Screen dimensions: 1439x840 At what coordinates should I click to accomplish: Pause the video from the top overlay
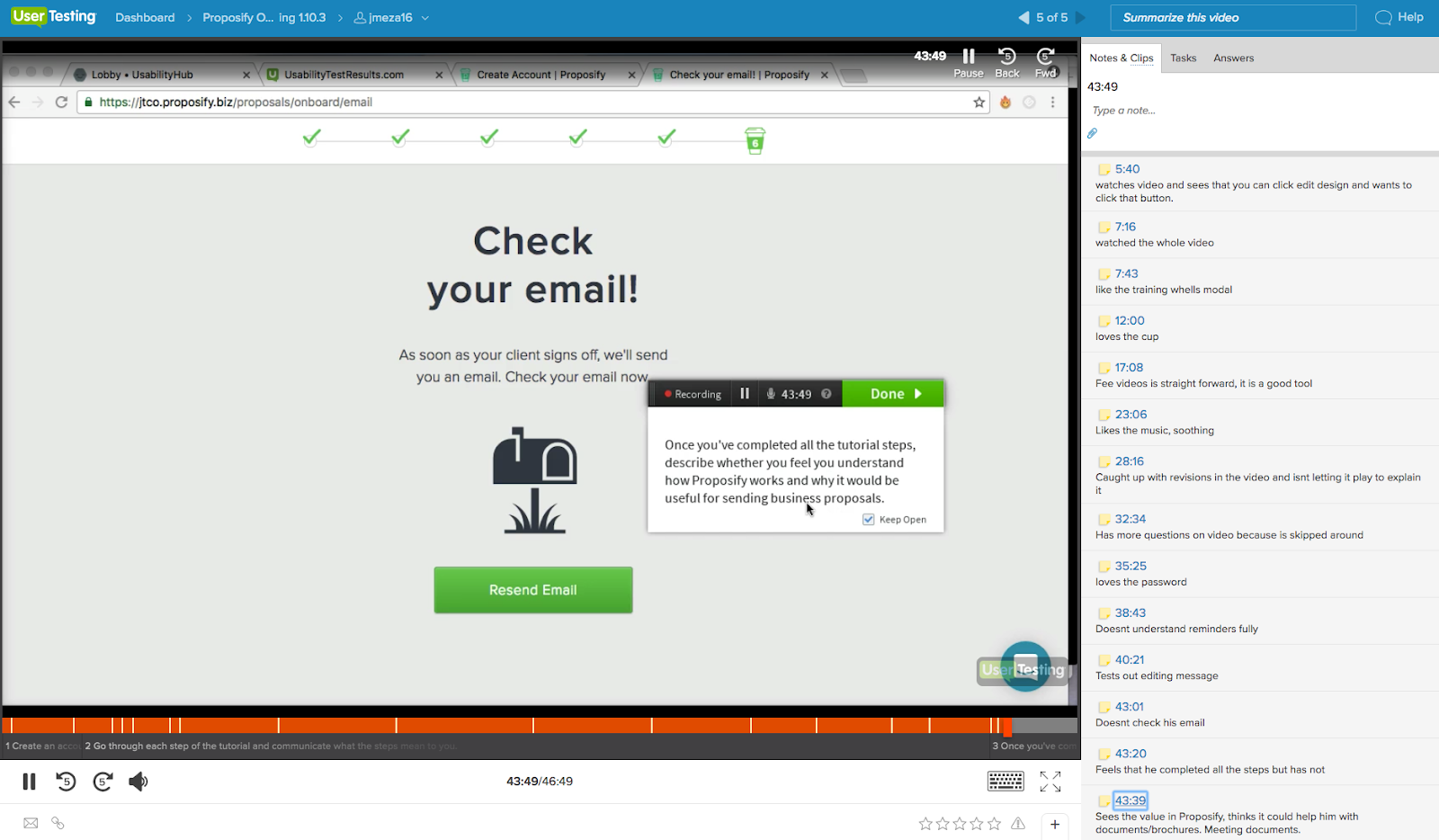click(969, 62)
